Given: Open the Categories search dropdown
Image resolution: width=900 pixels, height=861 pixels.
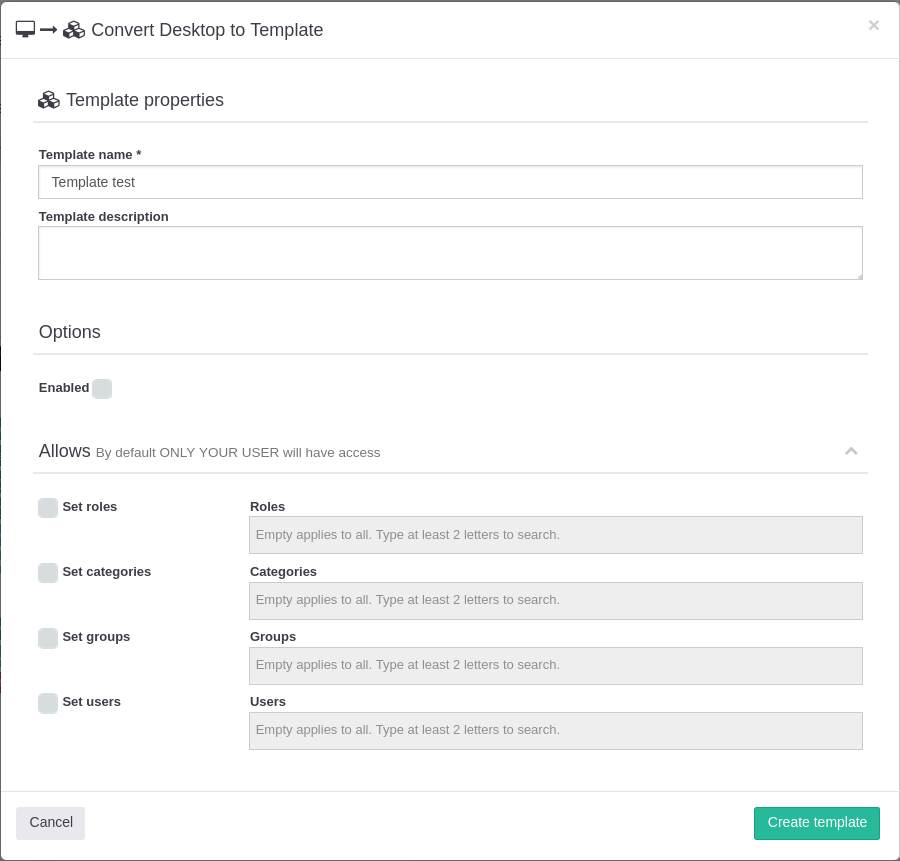Looking at the screenshot, I should point(555,600).
